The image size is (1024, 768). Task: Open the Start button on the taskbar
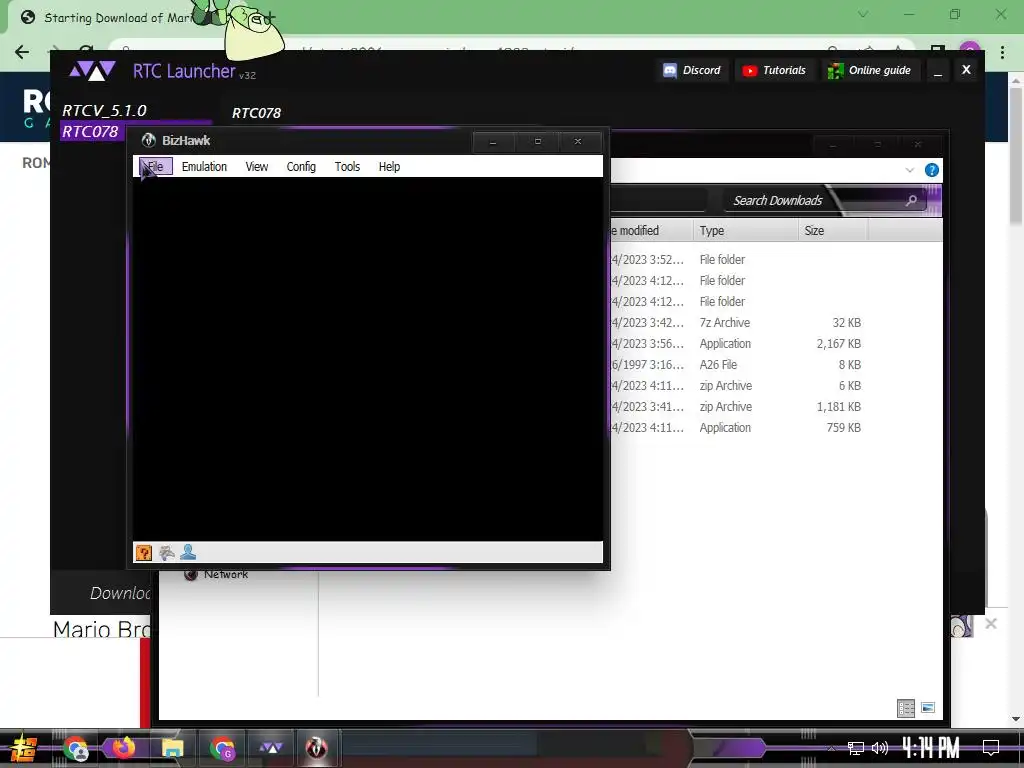(23, 748)
